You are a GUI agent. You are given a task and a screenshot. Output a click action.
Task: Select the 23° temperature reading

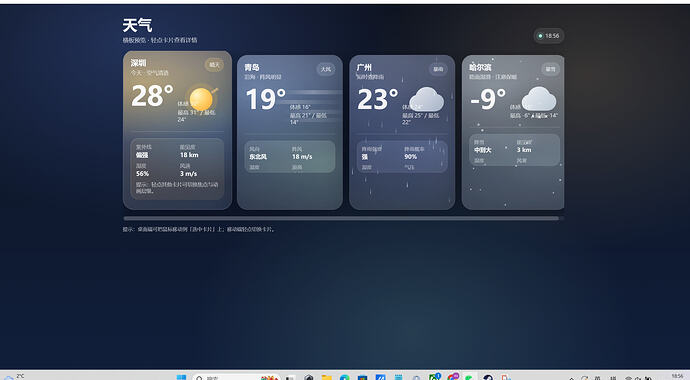point(378,99)
